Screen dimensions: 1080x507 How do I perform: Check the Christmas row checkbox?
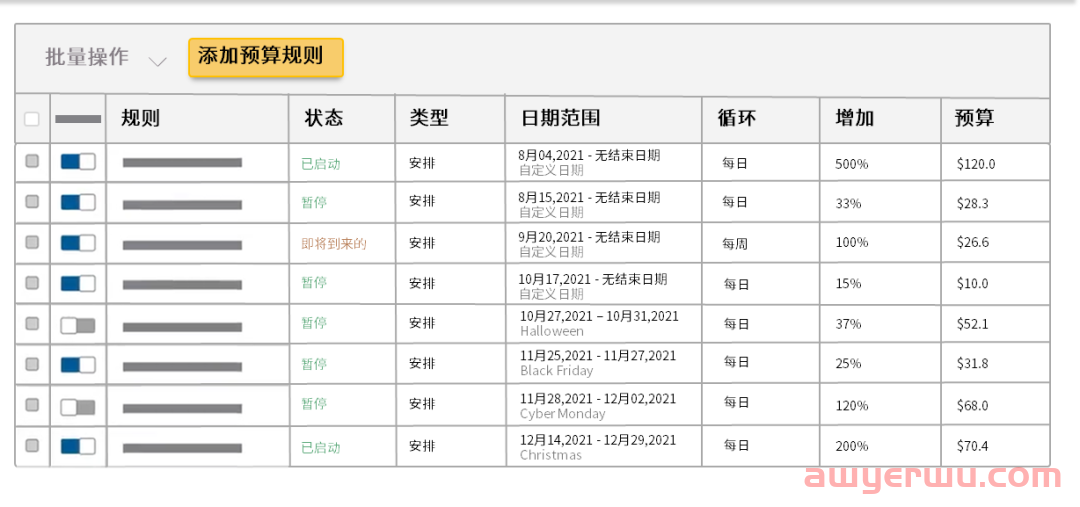pyautogui.click(x=32, y=446)
